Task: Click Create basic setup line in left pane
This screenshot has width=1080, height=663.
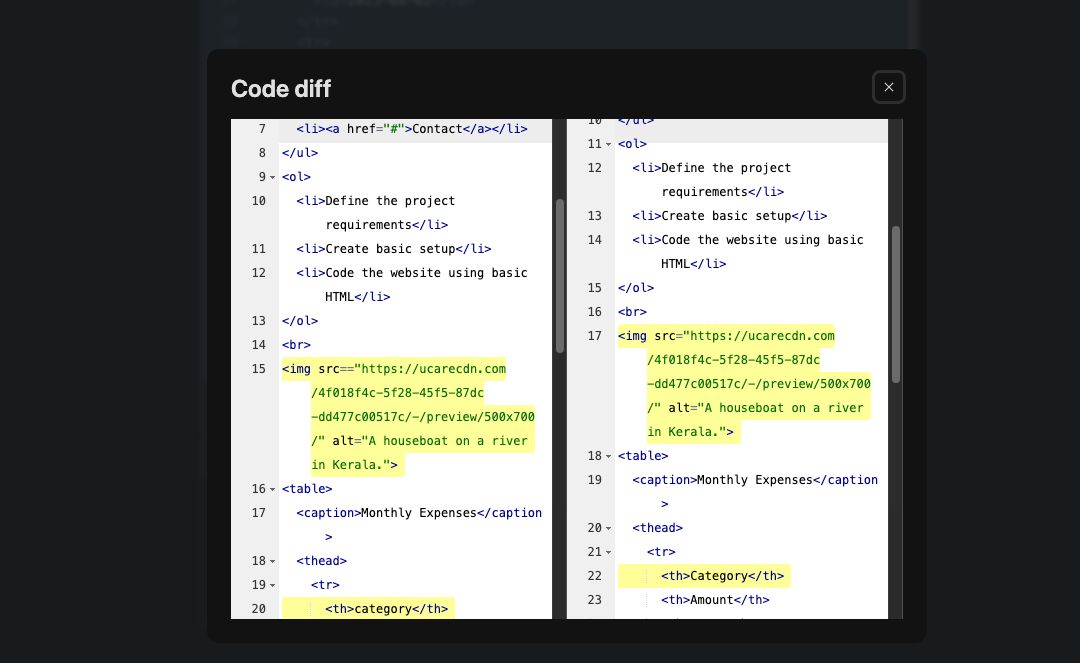Action: tap(394, 249)
